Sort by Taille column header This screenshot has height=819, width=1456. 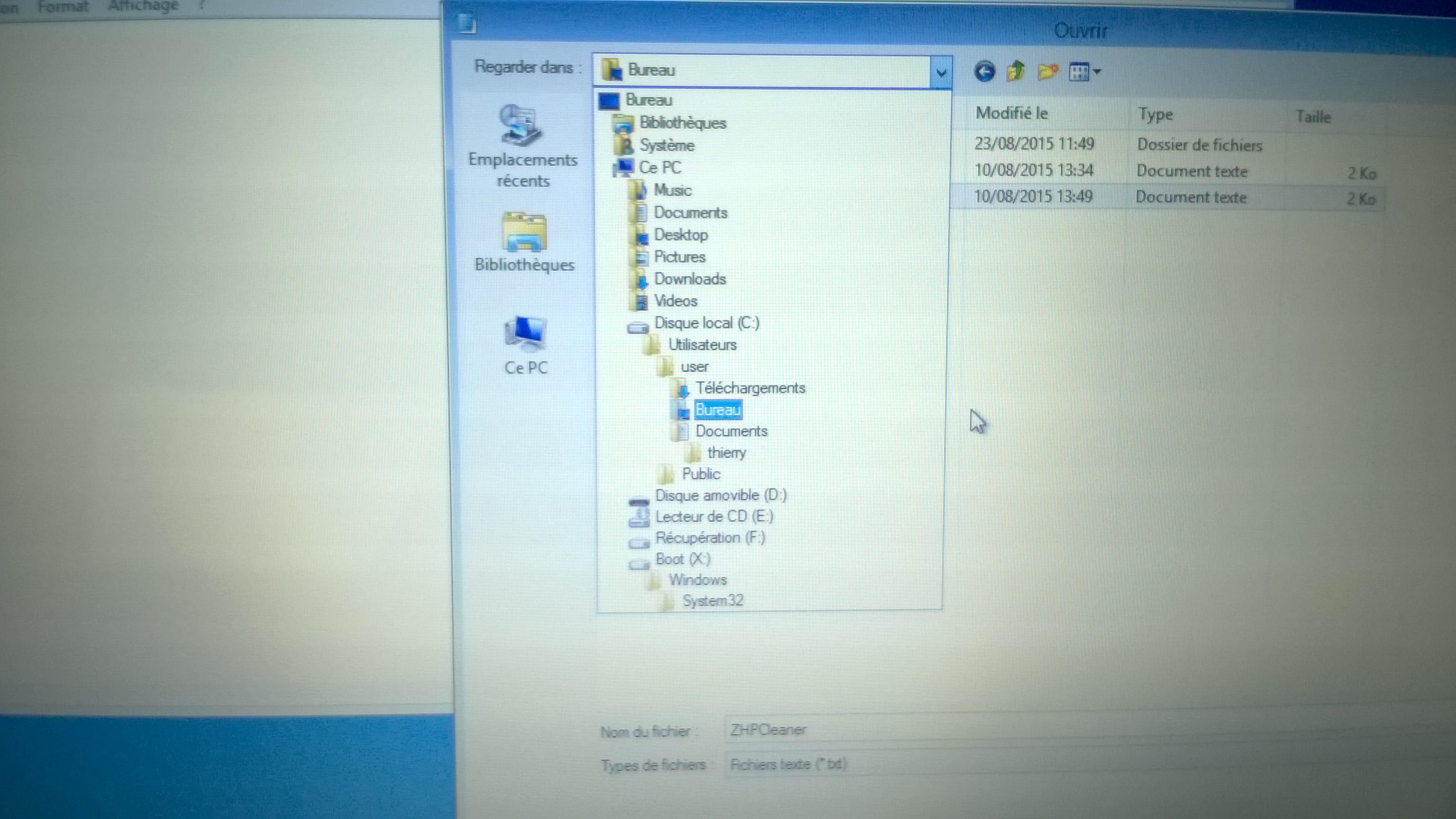point(1313,118)
